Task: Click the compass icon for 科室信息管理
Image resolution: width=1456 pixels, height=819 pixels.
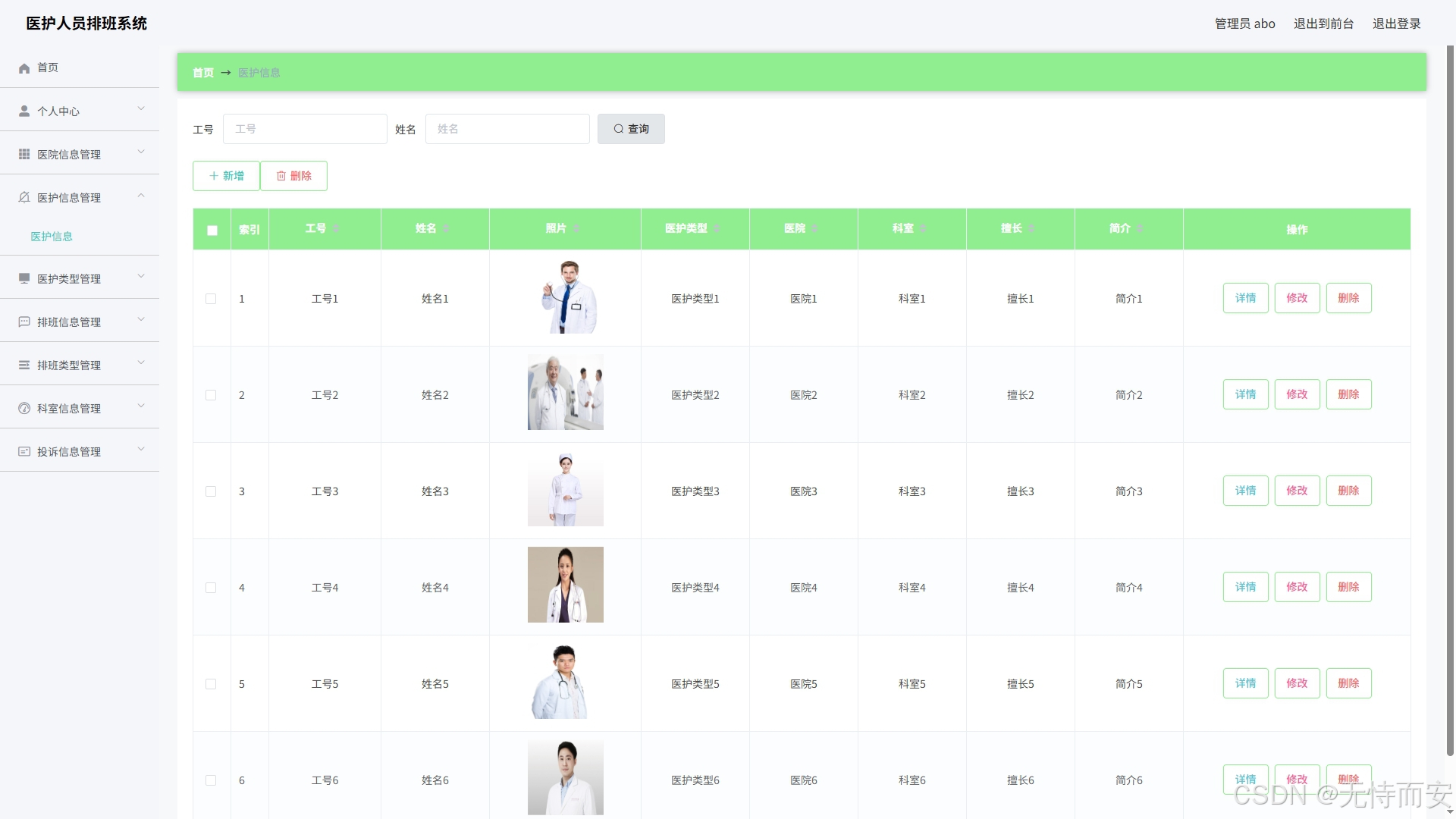Action: coord(24,408)
